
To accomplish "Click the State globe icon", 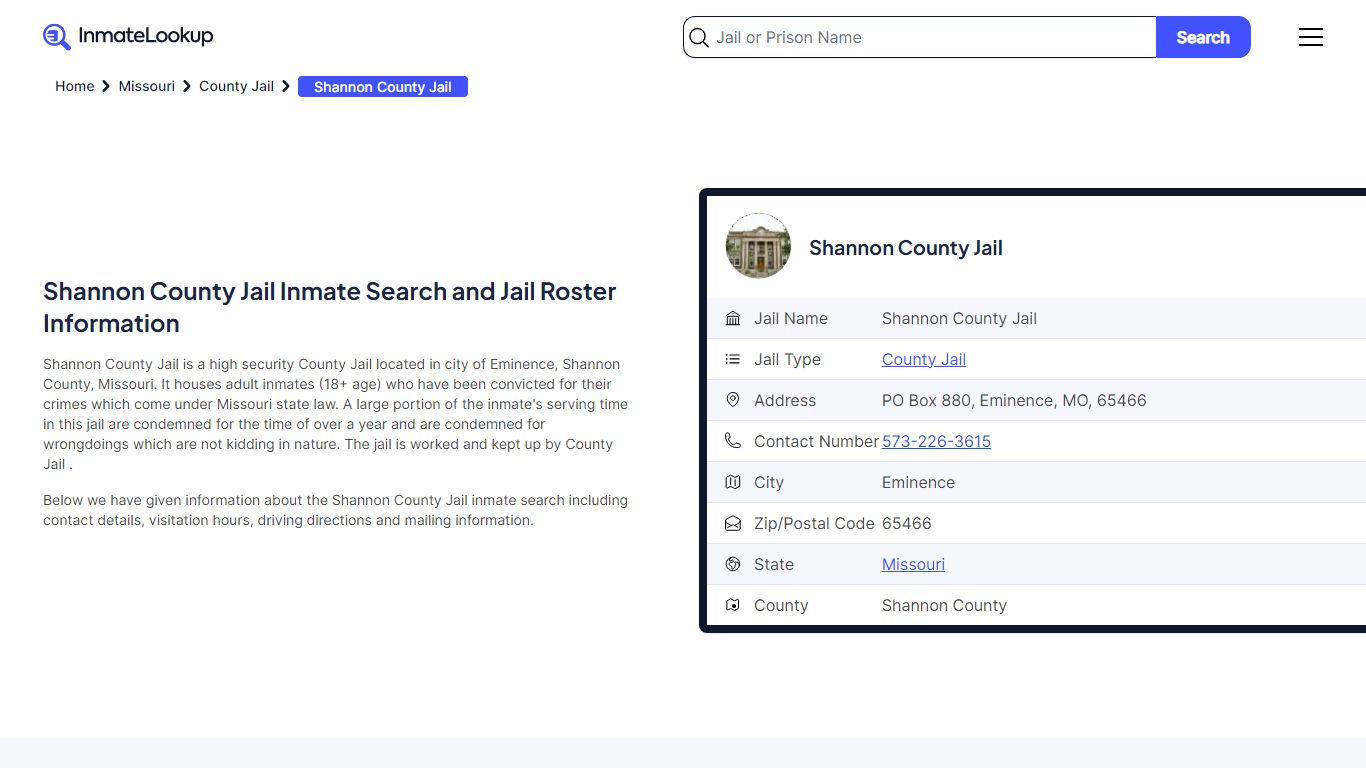I will (733, 564).
